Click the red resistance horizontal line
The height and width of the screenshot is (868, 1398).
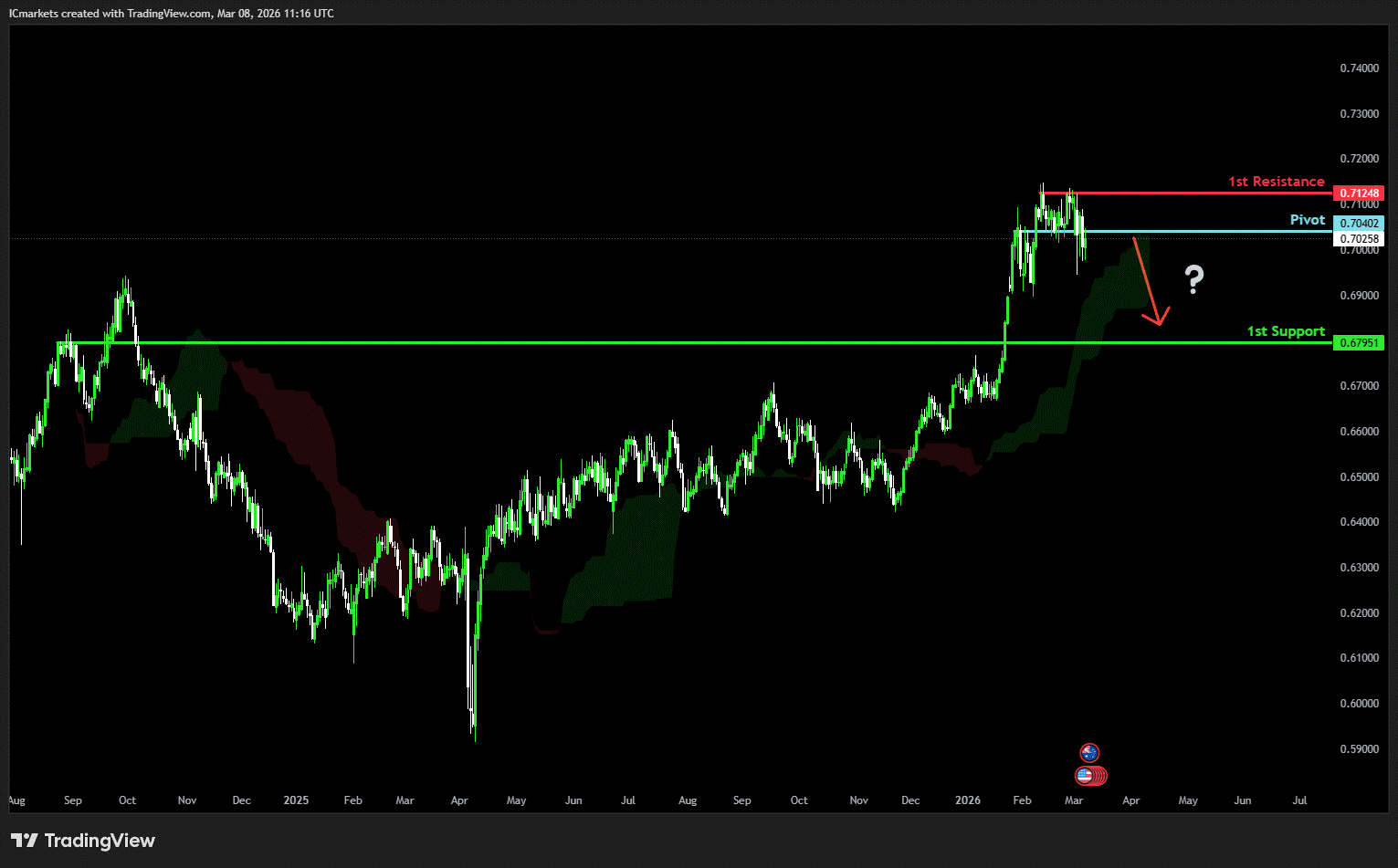click(1187, 193)
